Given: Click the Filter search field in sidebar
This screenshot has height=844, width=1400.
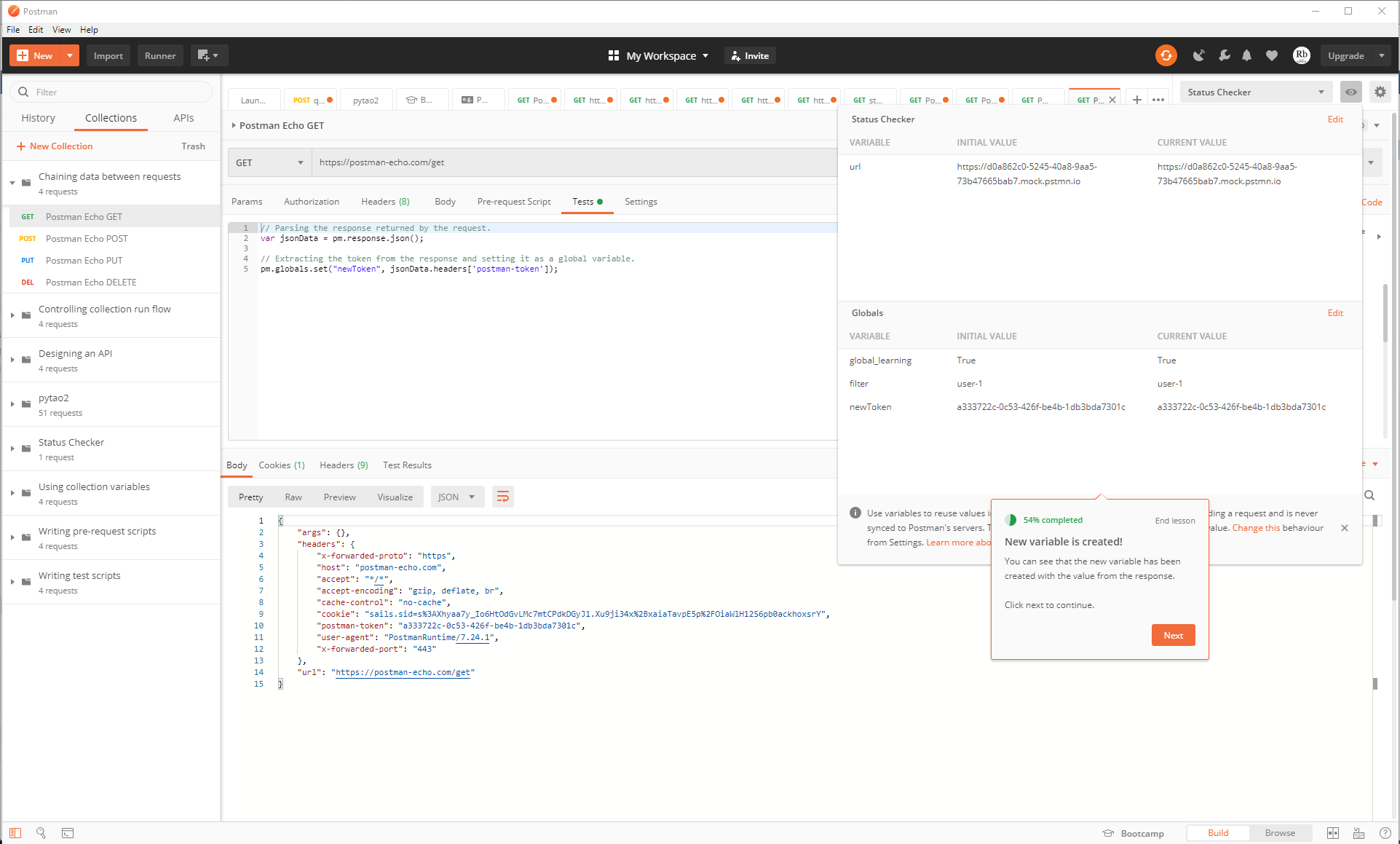Looking at the screenshot, I should pyautogui.click(x=109, y=91).
